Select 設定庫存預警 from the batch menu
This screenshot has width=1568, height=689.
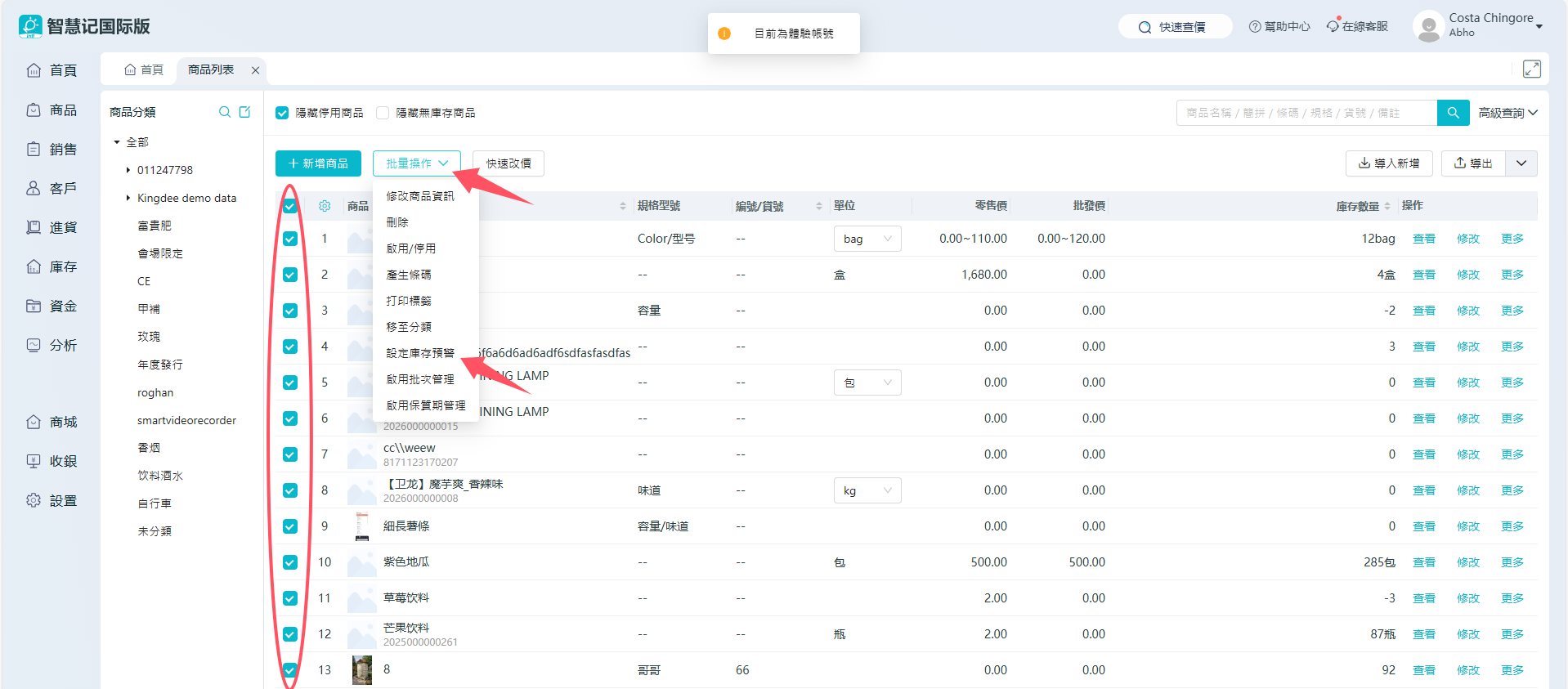pyautogui.click(x=420, y=353)
